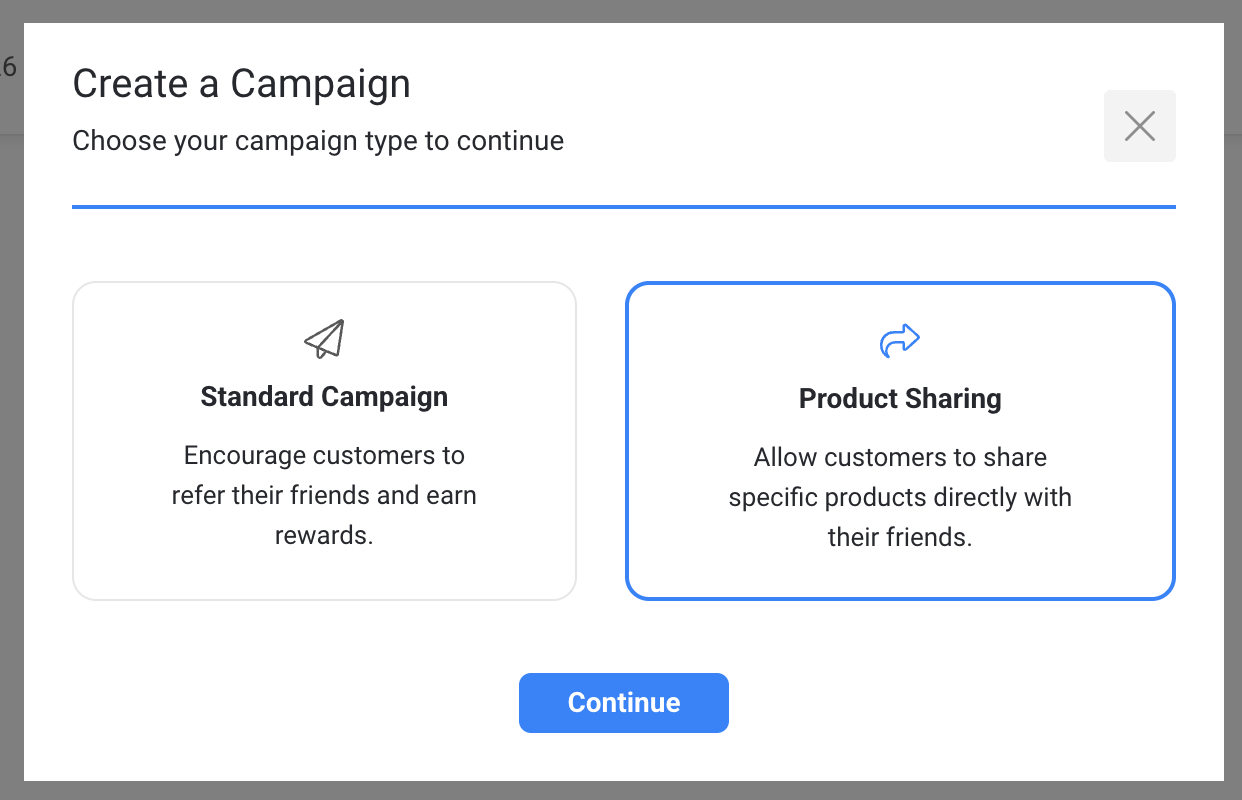The height and width of the screenshot is (800, 1242).
Task: Click "refer their friends and earn" text
Action: point(324,495)
